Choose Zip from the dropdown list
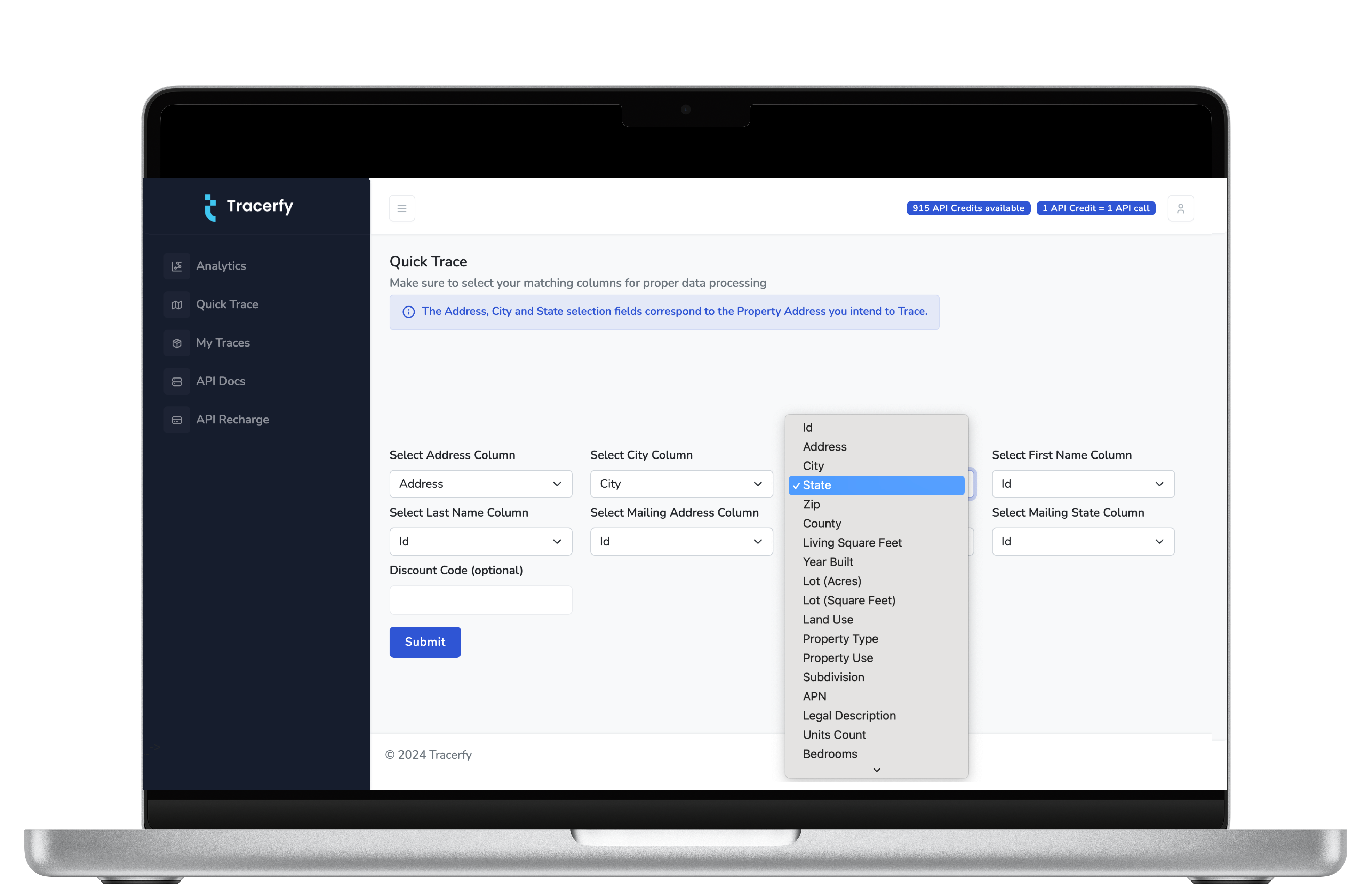 [812, 504]
